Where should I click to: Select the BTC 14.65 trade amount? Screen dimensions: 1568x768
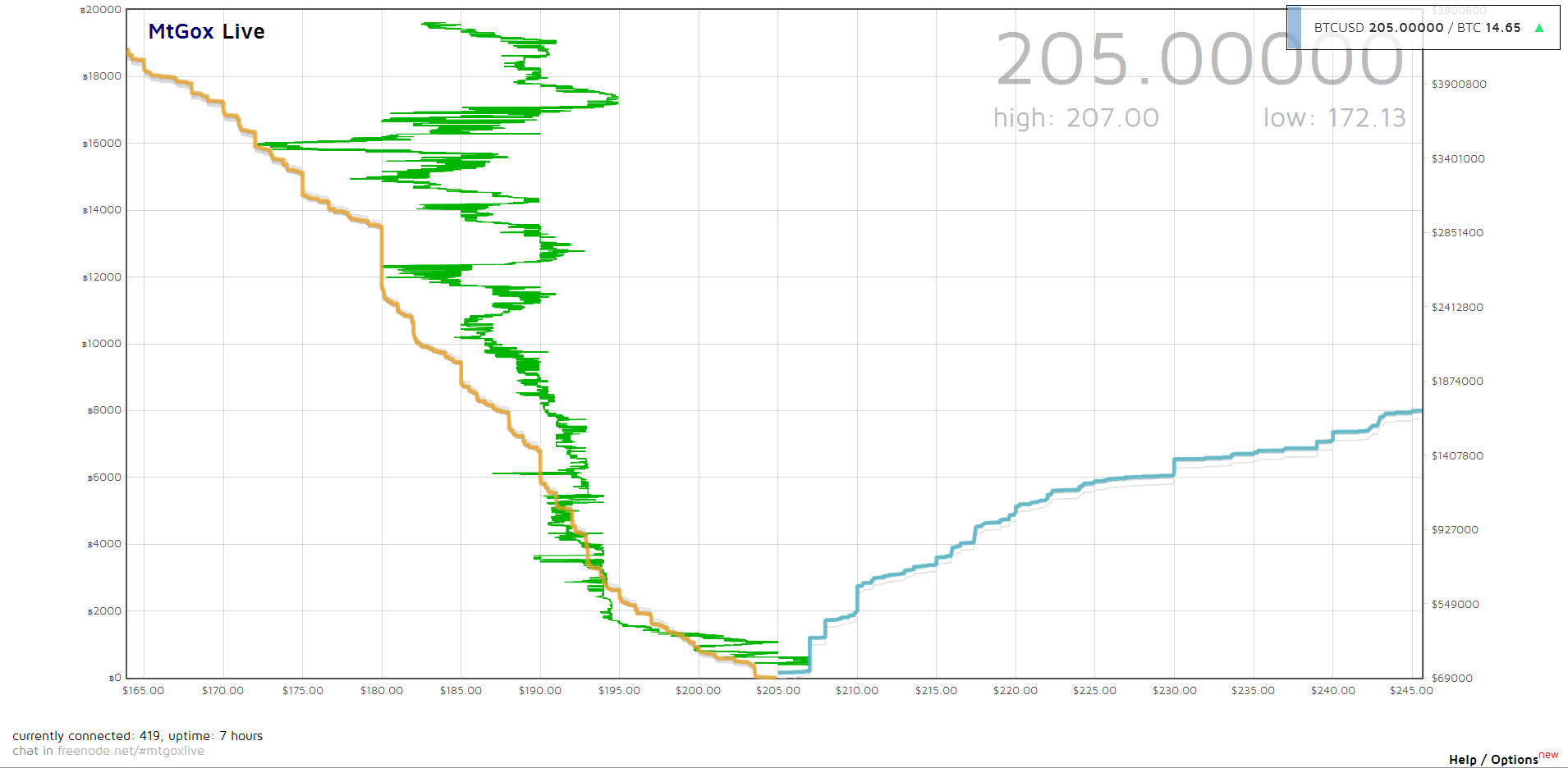click(1488, 28)
